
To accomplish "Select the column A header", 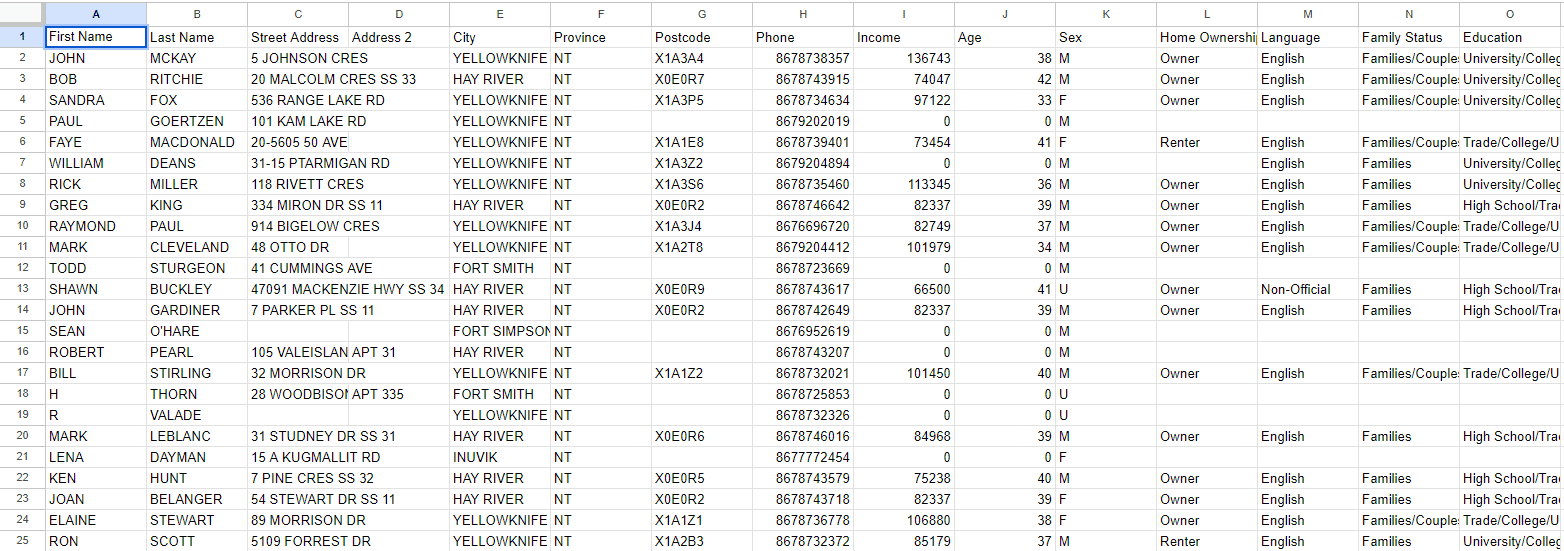I will (x=96, y=14).
